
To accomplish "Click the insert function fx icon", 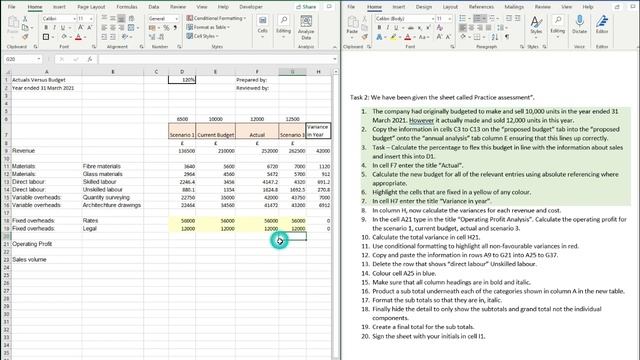I will (90, 59).
